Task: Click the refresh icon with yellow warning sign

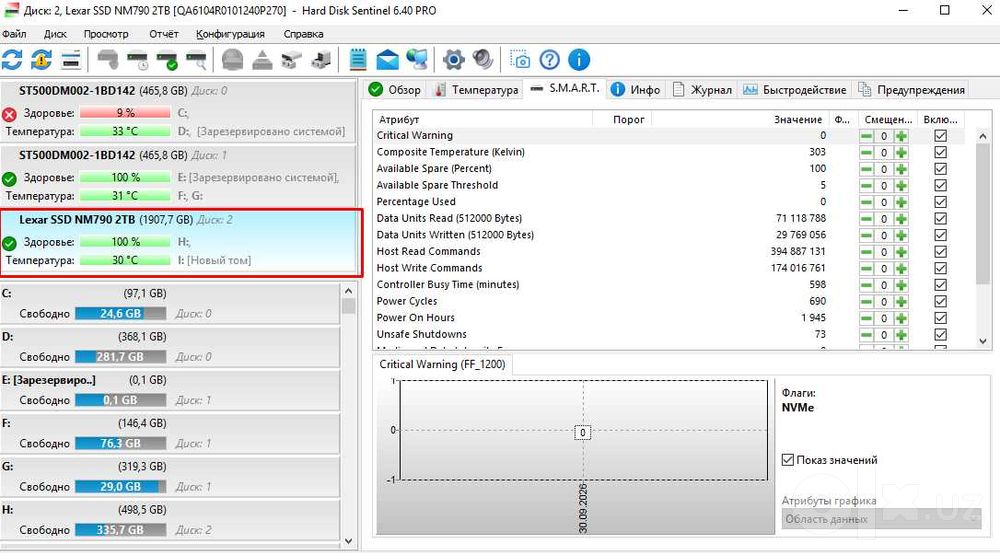Action: [41, 60]
